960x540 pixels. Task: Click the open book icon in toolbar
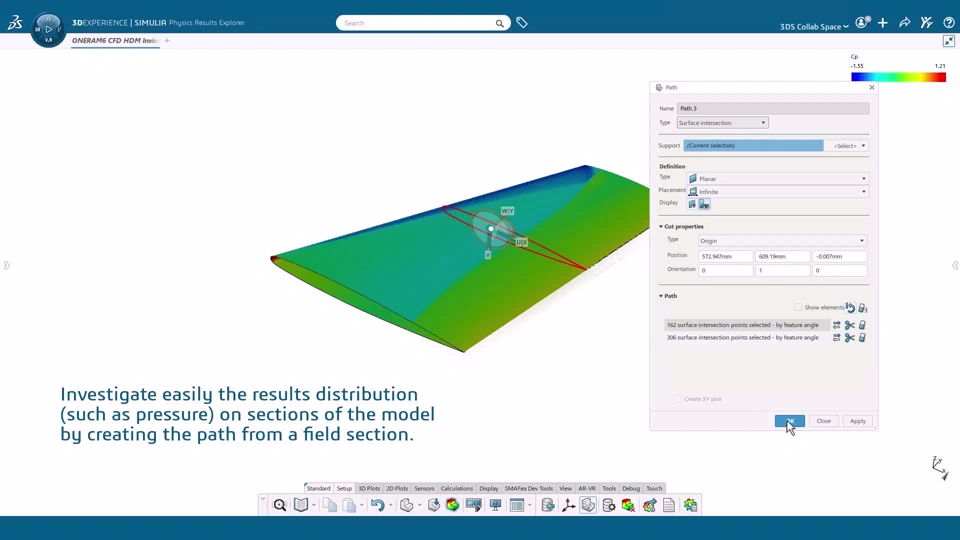click(x=301, y=505)
